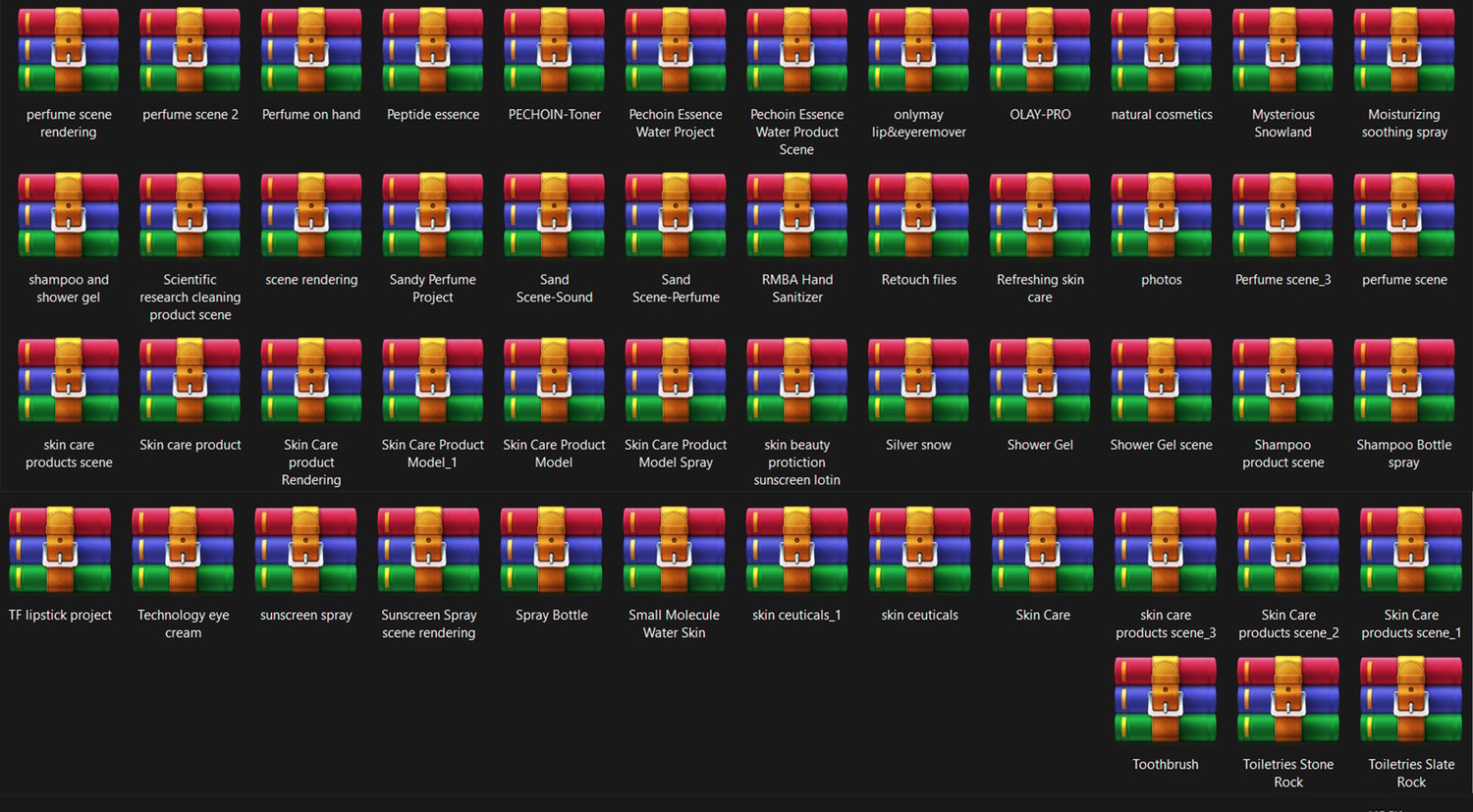Select the PECHOIN-Toner archive icon
Image resolution: width=1473 pixels, height=812 pixels.
click(x=555, y=50)
